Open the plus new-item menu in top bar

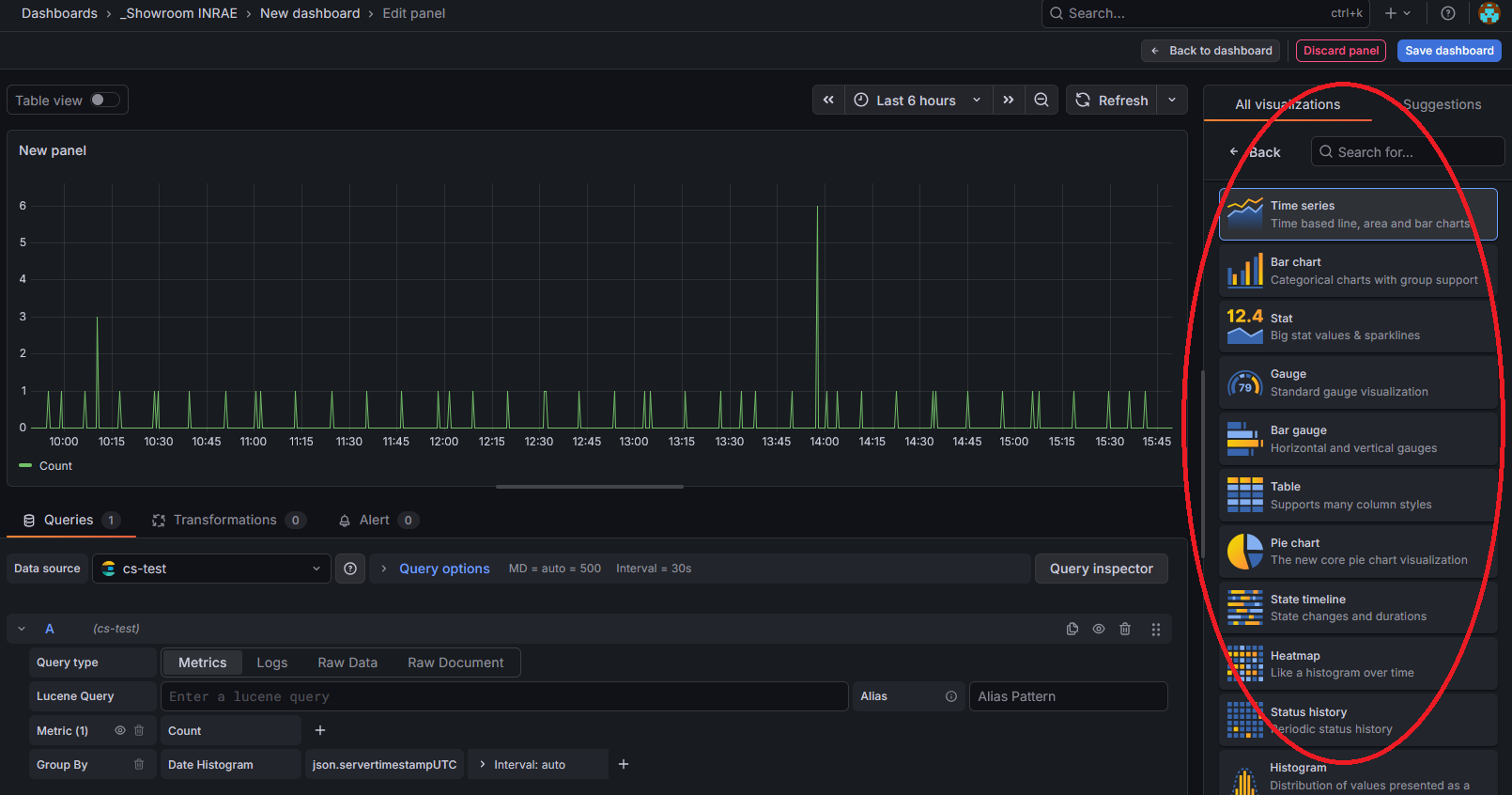pyautogui.click(x=1397, y=13)
